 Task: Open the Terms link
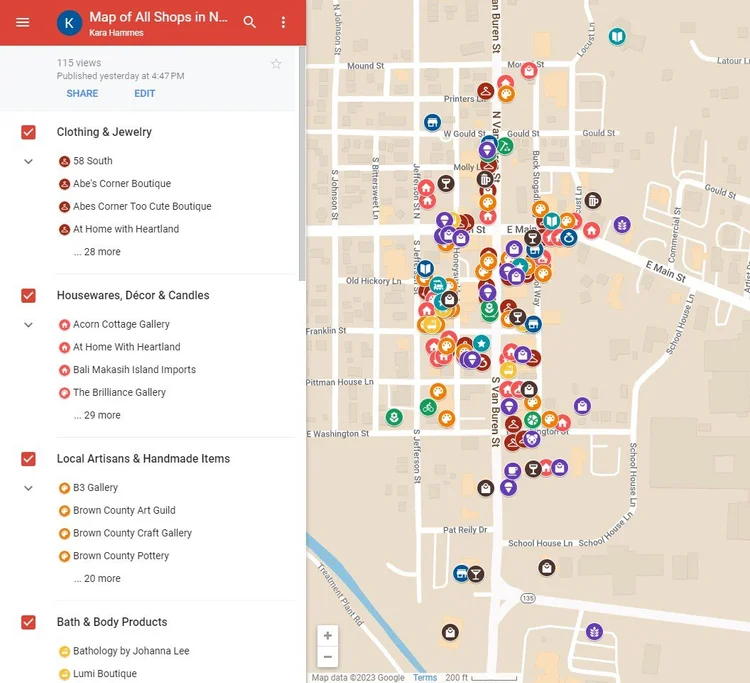pos(425,678)
